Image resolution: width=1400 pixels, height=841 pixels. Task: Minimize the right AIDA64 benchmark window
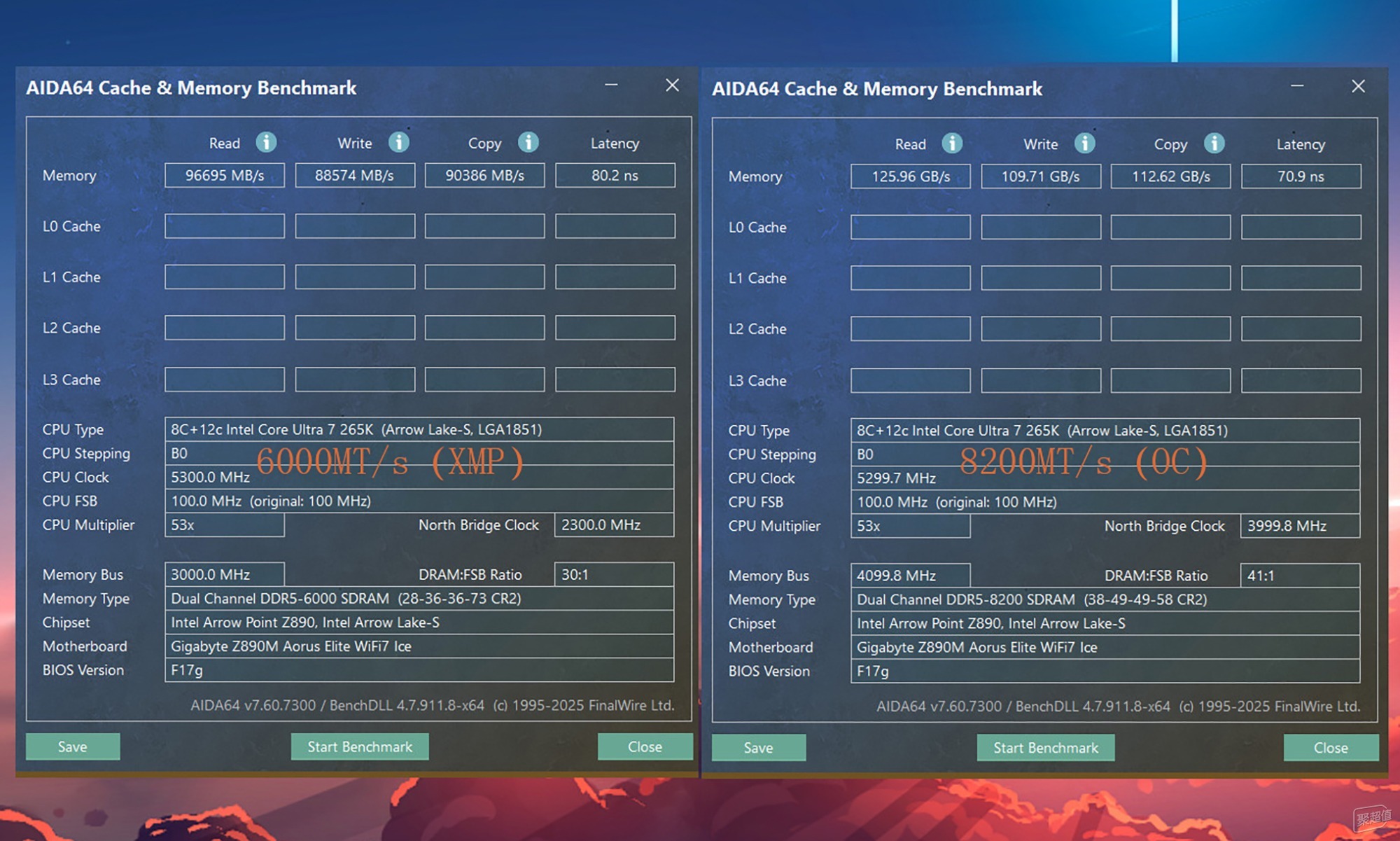[x=1297, y=87]
